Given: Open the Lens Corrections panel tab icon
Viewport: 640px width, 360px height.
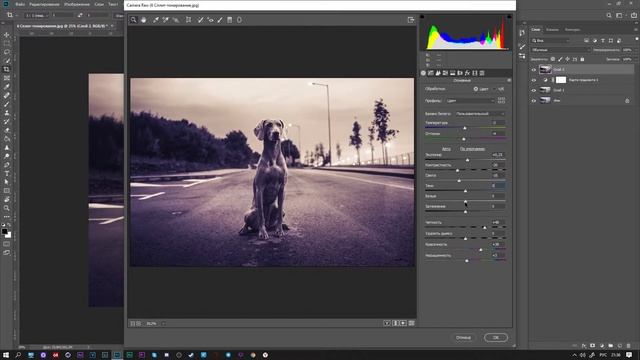Looking at the screenshot, I should coord(460,73).
